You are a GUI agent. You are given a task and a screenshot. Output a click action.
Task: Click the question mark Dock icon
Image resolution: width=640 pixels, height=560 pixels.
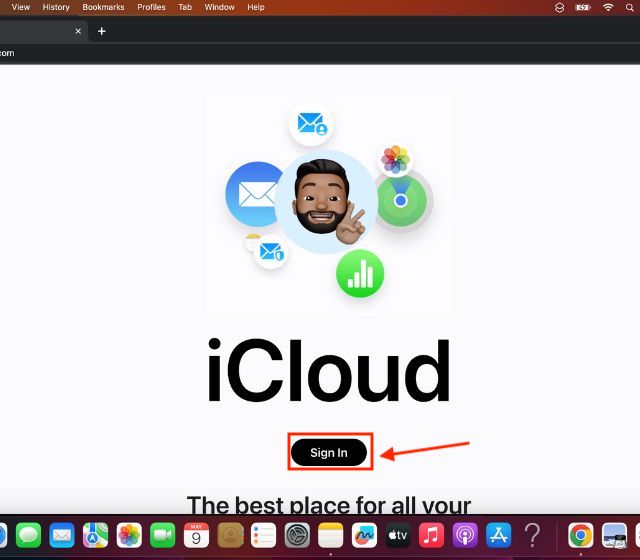tap(532, 535)
